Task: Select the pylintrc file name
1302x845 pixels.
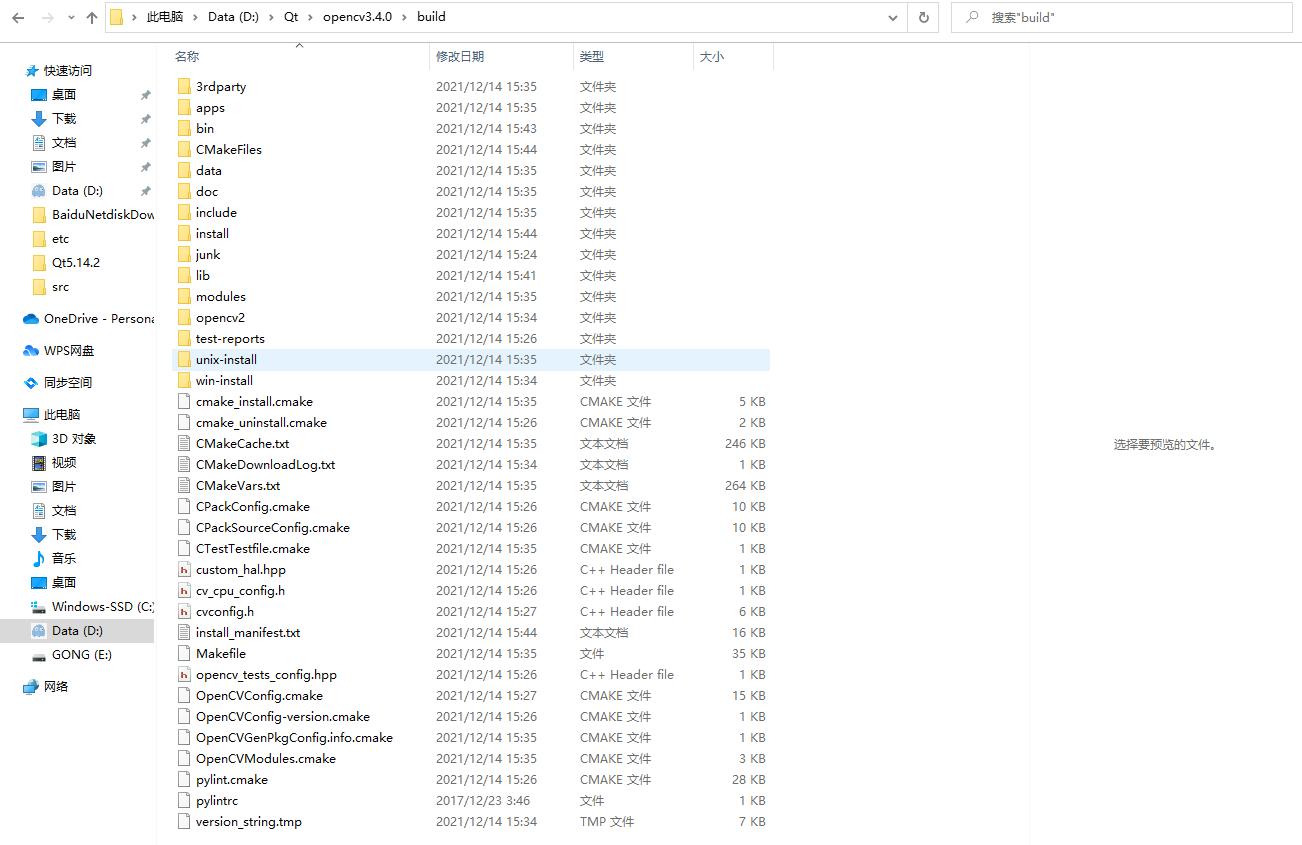Action: click(217, 801)
